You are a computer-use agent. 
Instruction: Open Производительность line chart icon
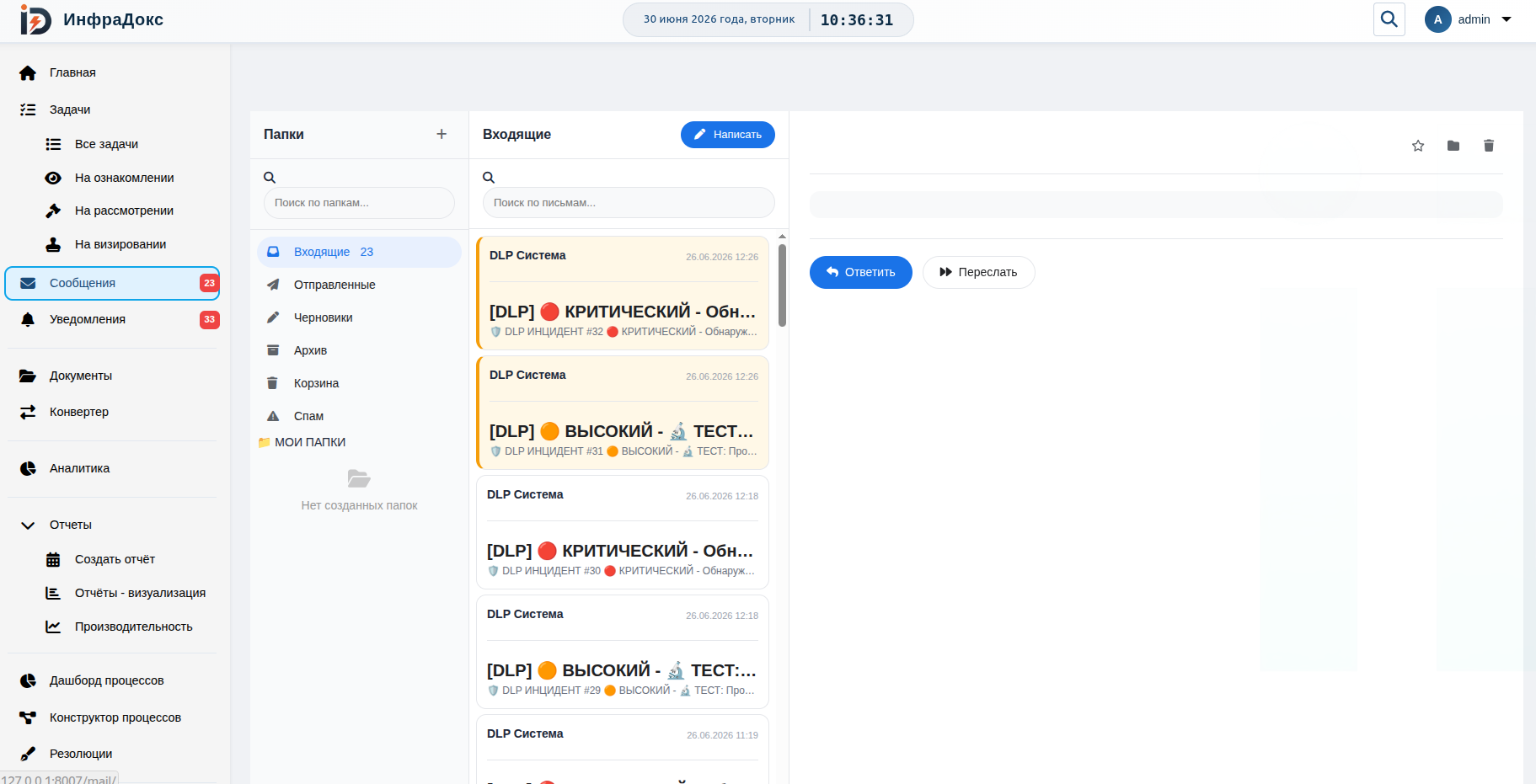click(53, 627)
